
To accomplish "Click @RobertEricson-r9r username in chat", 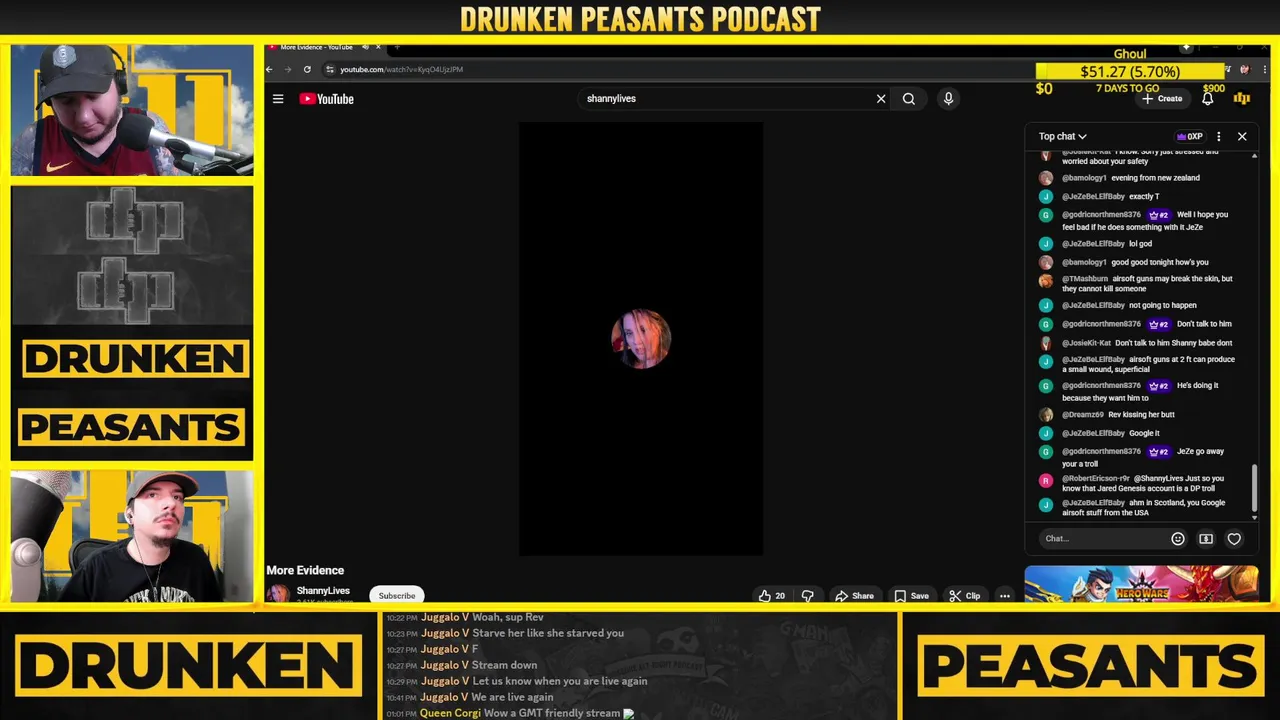I will (1096, 478).
